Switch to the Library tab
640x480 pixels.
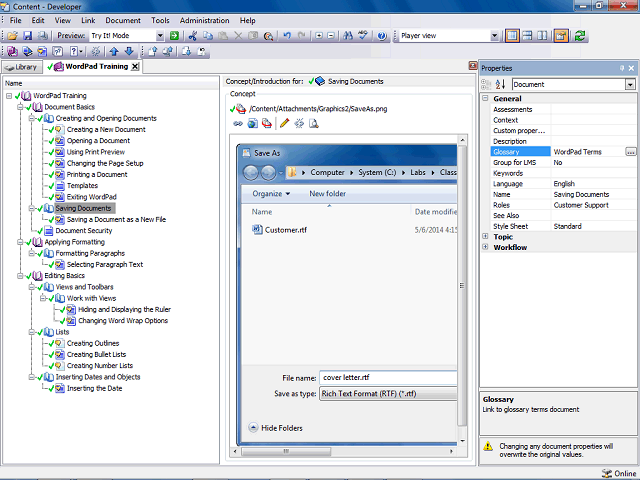coord(22,67)
